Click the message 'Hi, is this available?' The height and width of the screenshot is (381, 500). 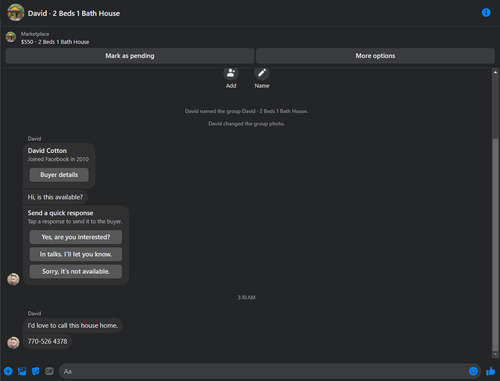55,197
